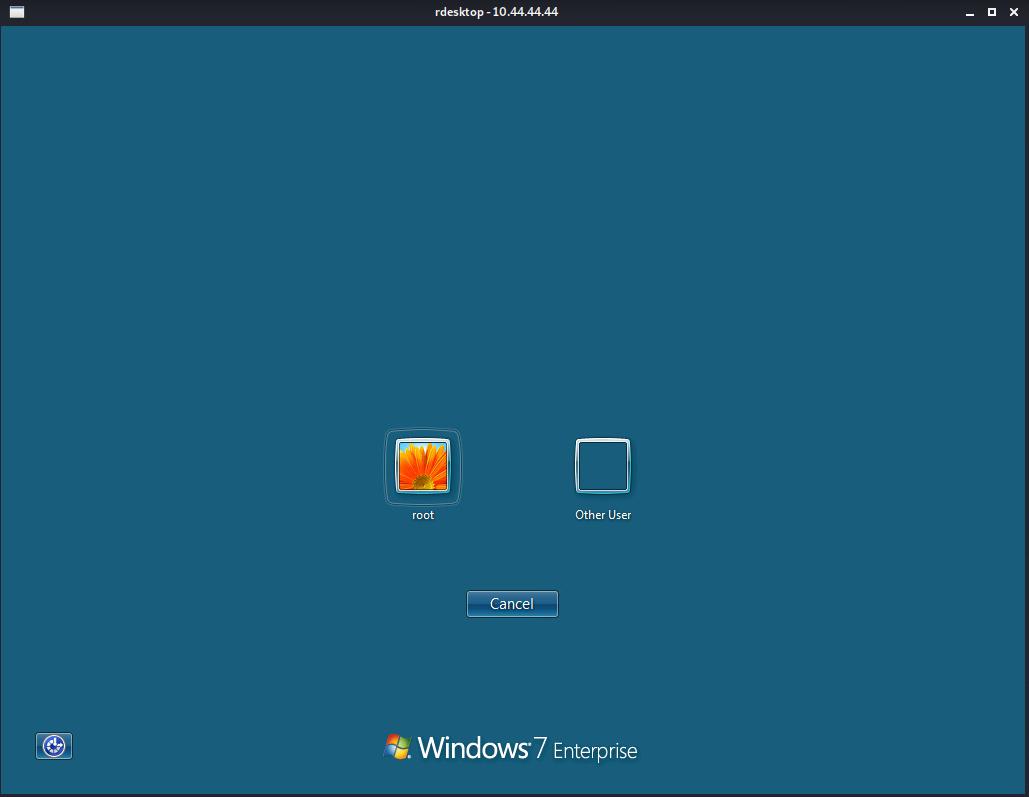
Task: Open the rdesktop window menu icon
Action: click(x=17, y=12)
